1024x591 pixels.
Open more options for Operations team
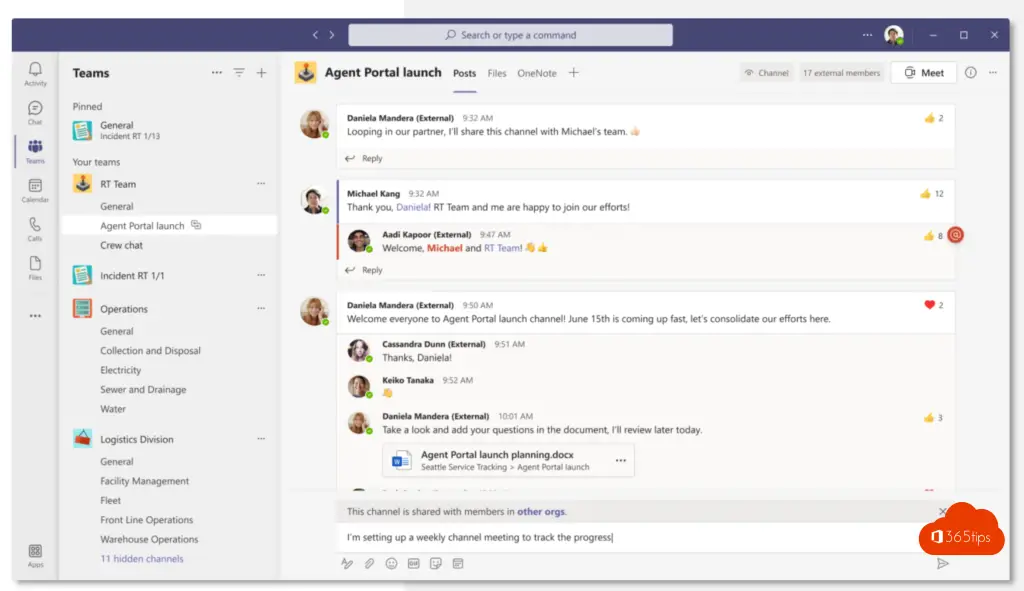point(261,308)
